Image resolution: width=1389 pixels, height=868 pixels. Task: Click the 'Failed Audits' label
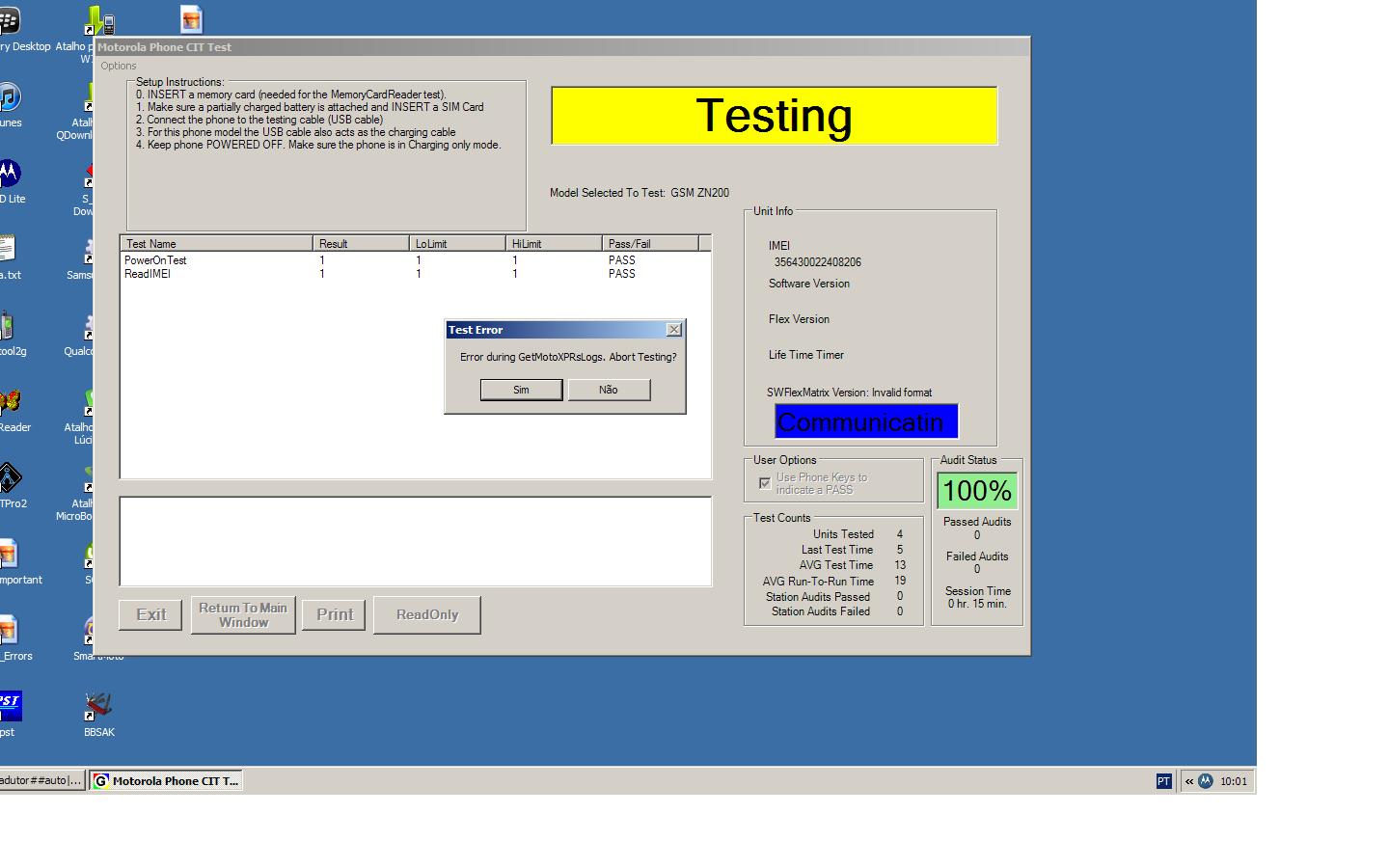pyautogui.click(x=977, y=556)
